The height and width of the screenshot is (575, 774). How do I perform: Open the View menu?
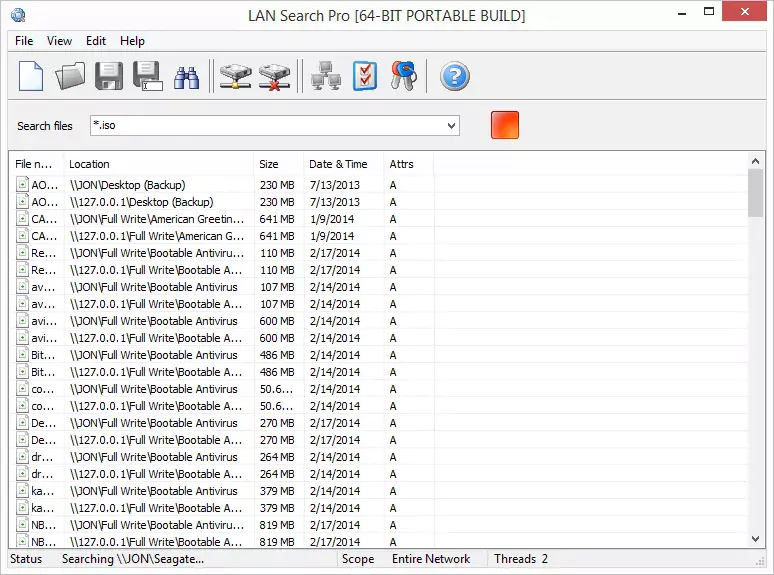[59, 41]
